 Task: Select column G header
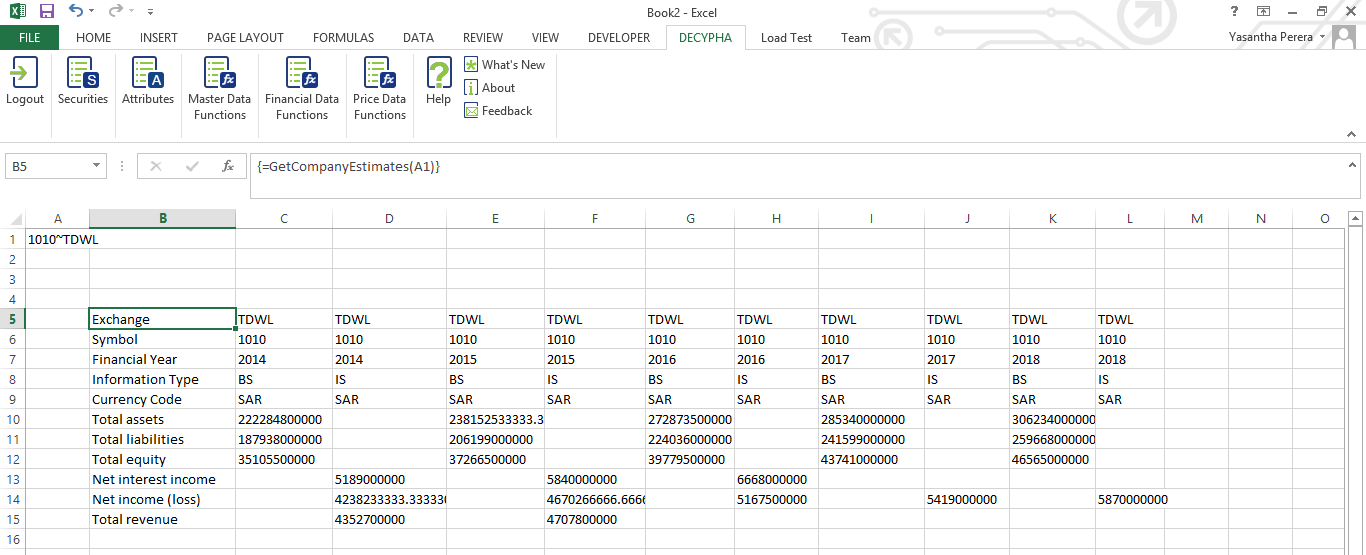click(690, 219)
